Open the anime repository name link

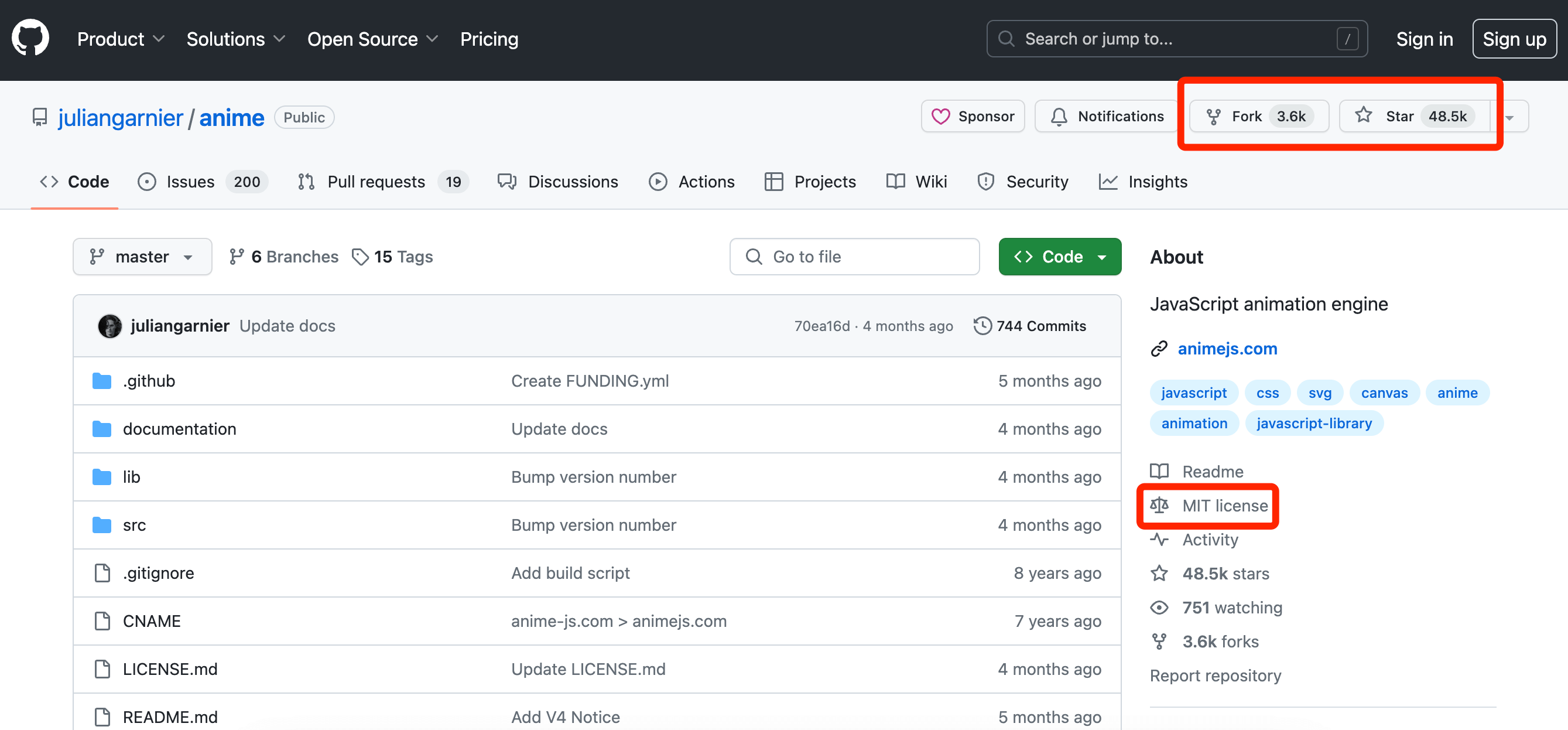(232, 118)
